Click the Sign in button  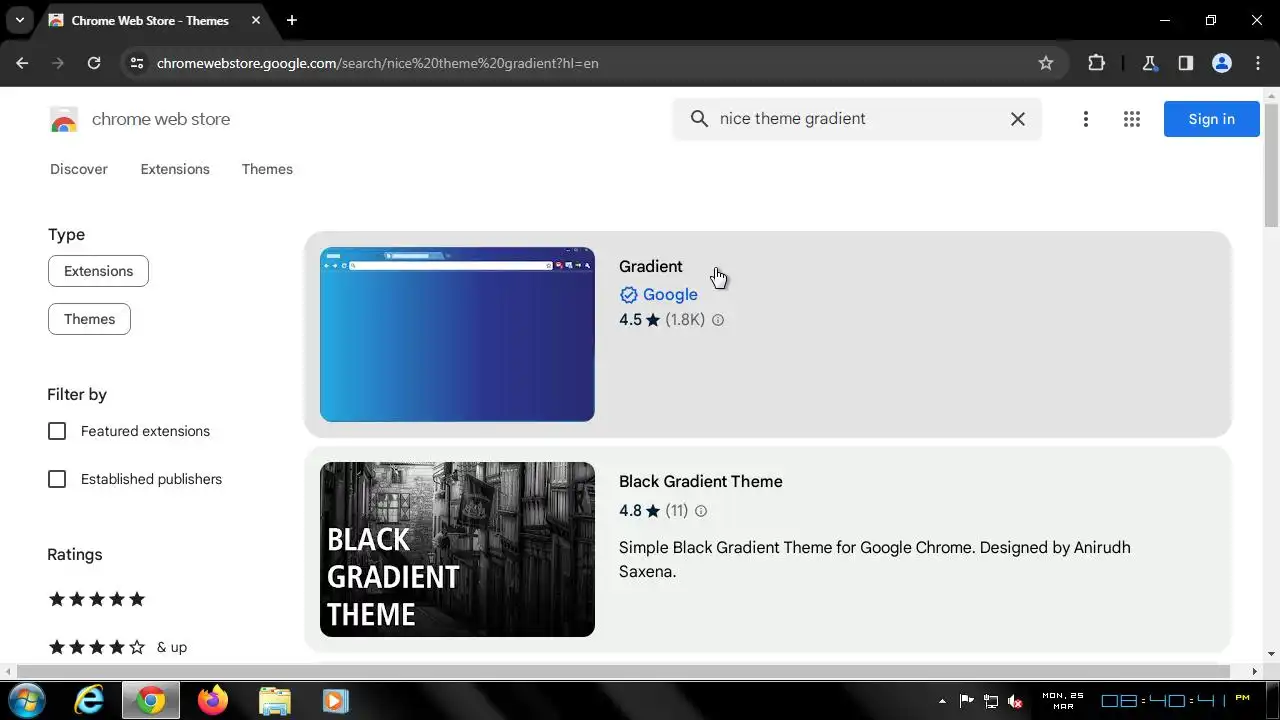coord(1211,119)
